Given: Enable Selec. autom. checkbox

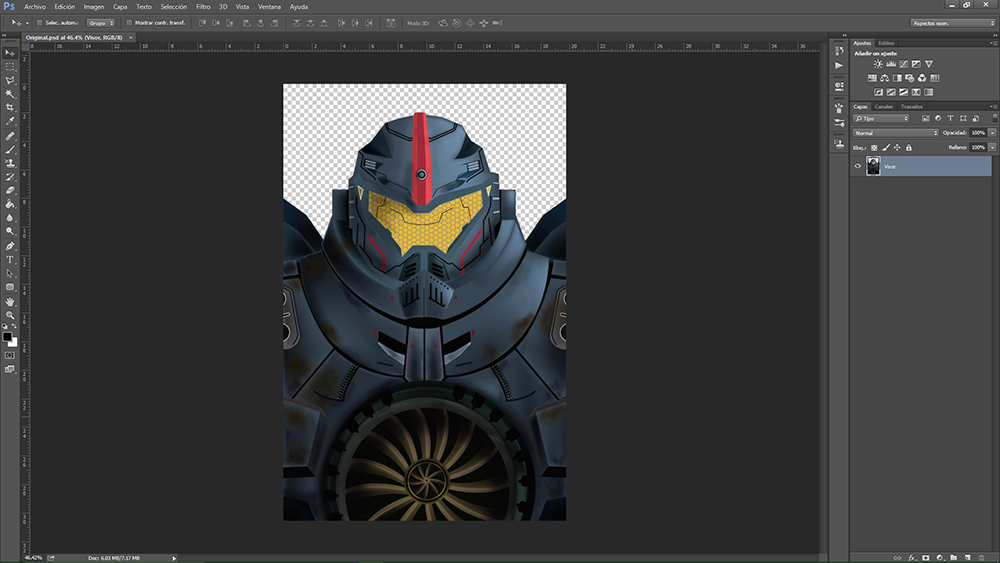Looking at the screenshot, I should point(40,23).
